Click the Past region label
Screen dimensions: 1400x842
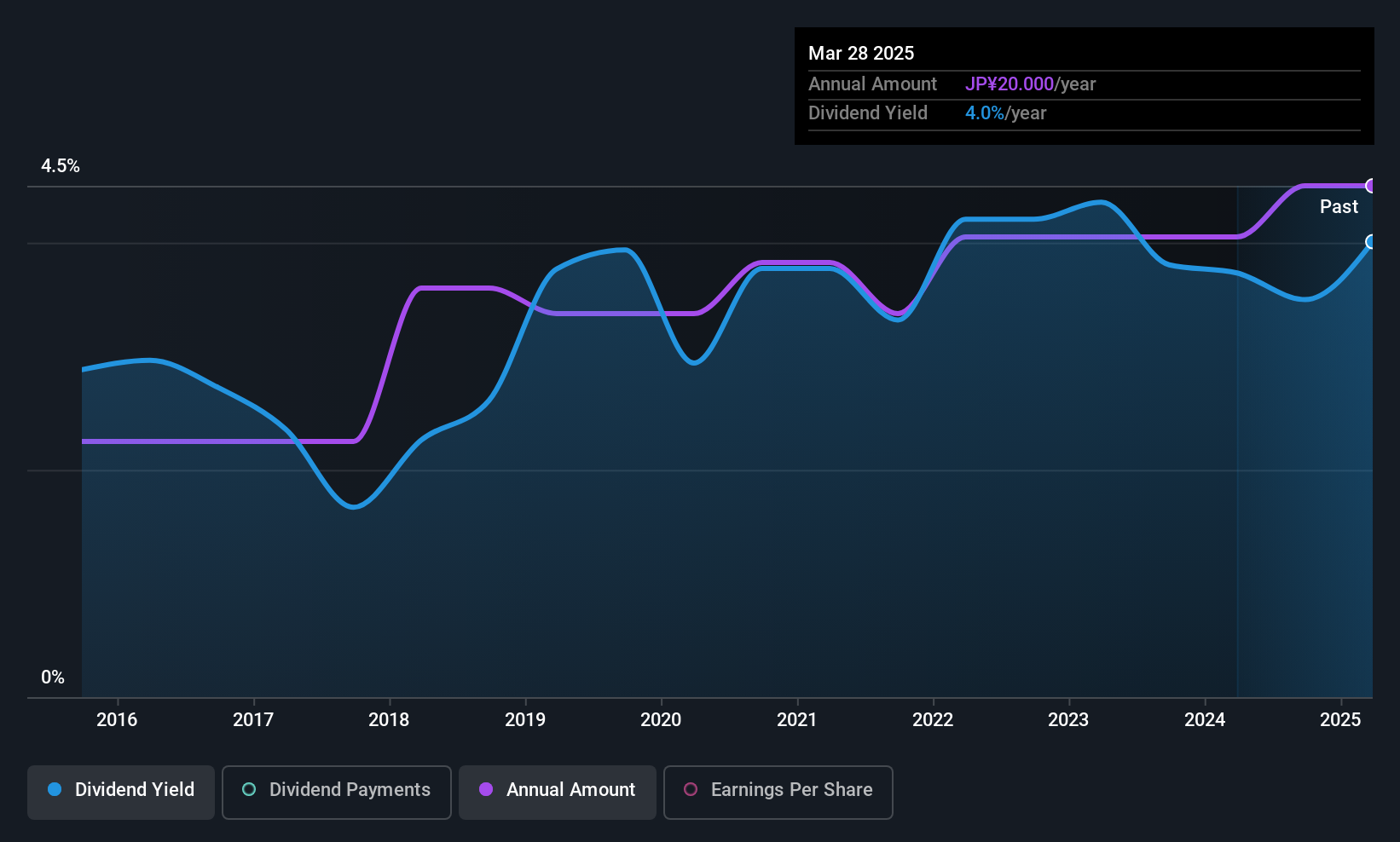coord(1339,206)
